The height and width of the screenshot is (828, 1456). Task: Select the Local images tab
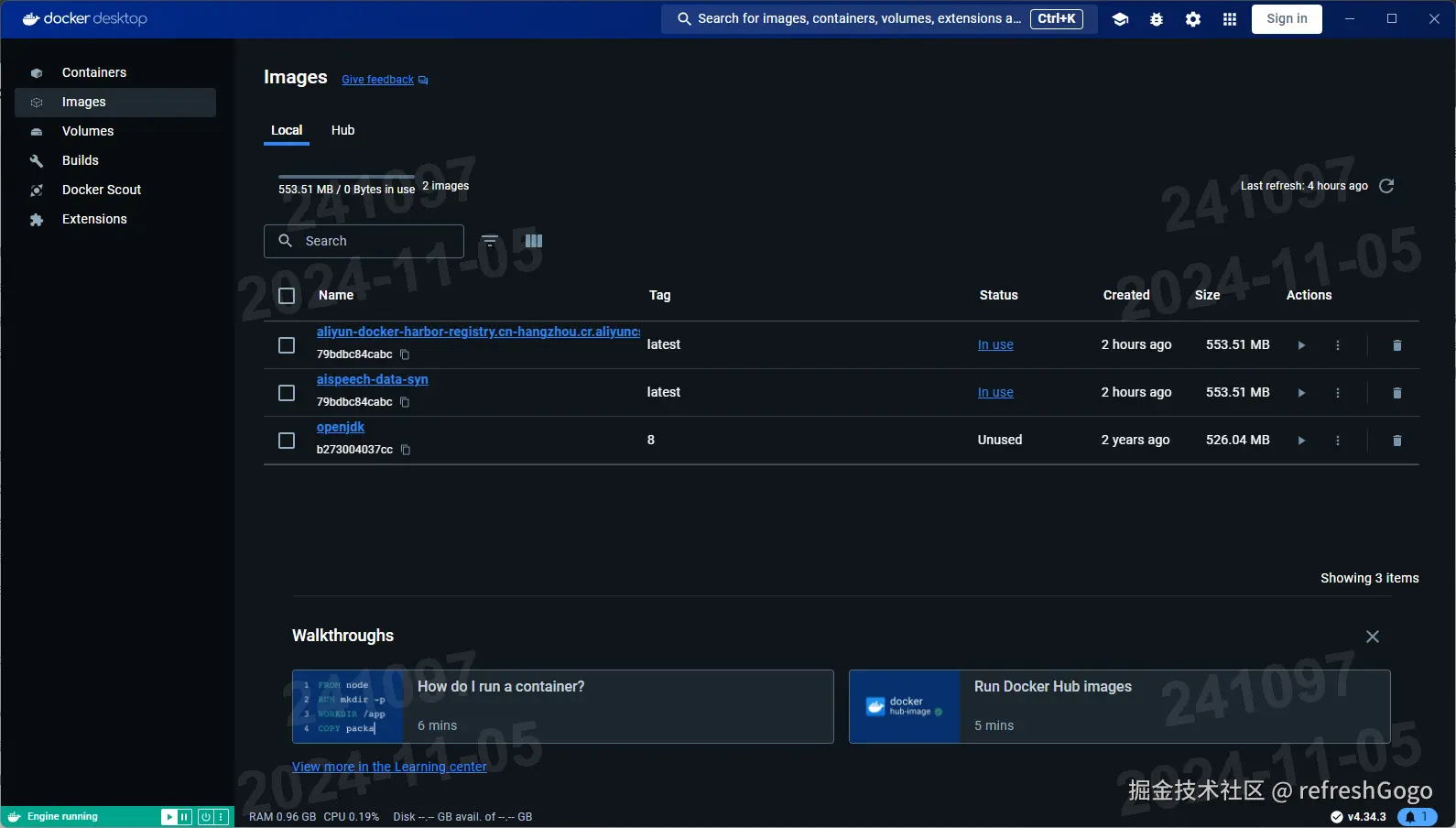click(x=287, y=130)
